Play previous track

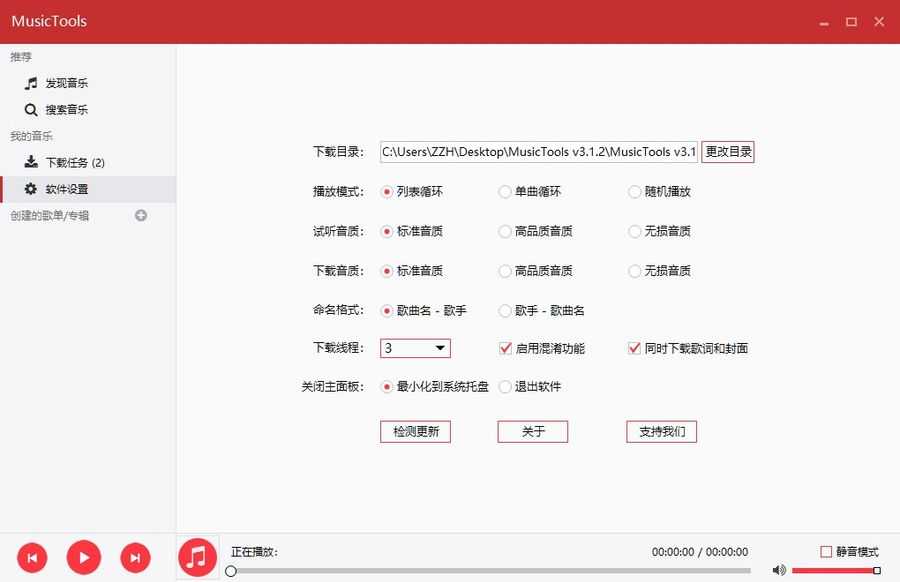coord(32,557)
